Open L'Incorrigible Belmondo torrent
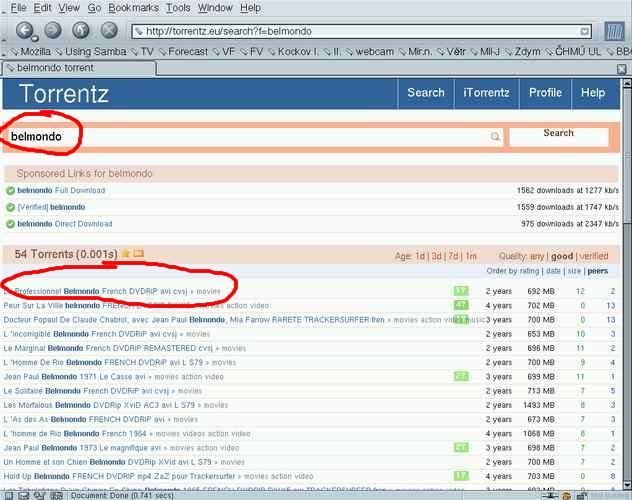Screen dimensions: 632x500 pyautogui.click(x=90, y=334)
